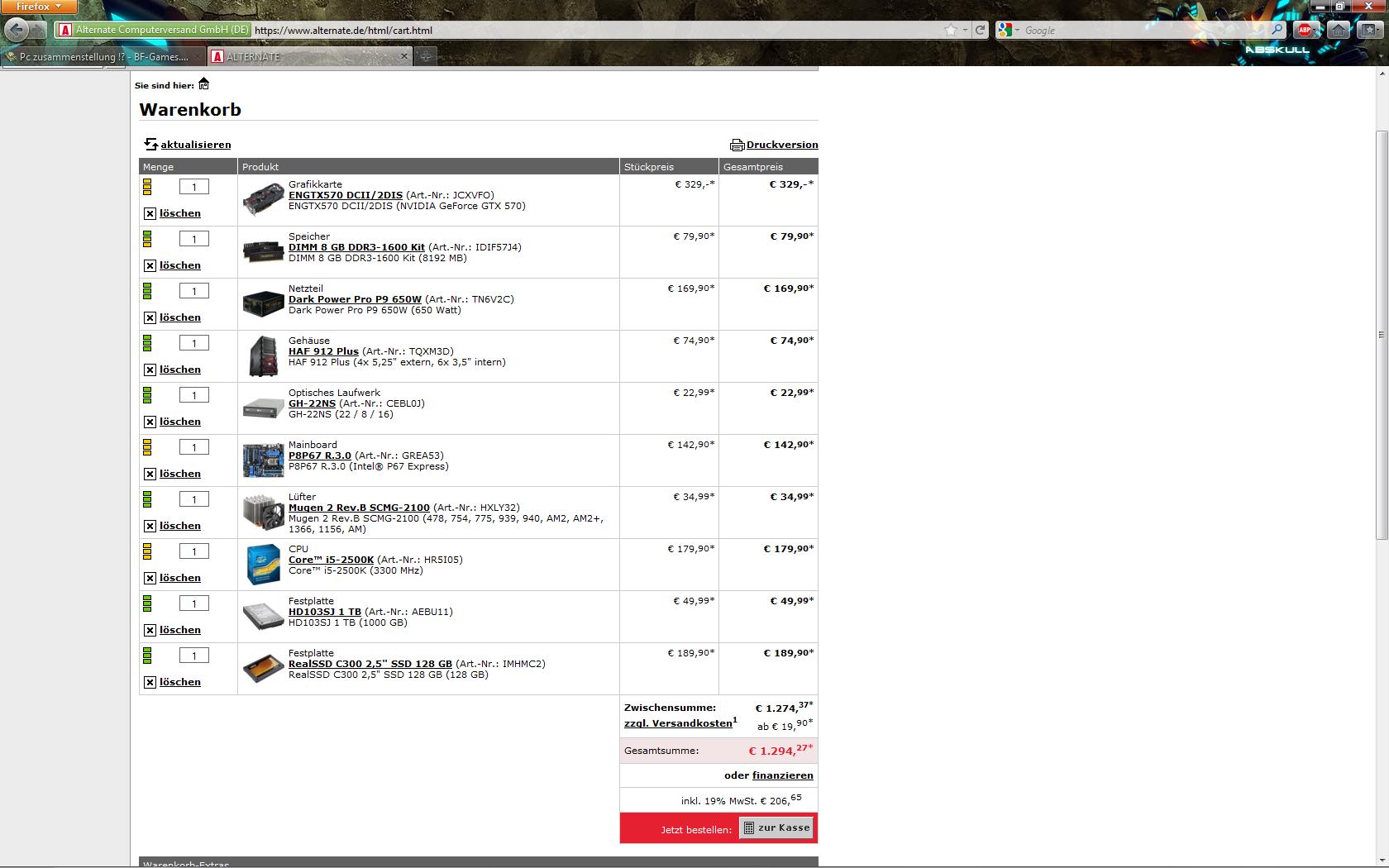This screenshot has height=868, width=1389.
Task: Click quantity field of ENGTX570 graphics card
Action: (x=194, y=187)
